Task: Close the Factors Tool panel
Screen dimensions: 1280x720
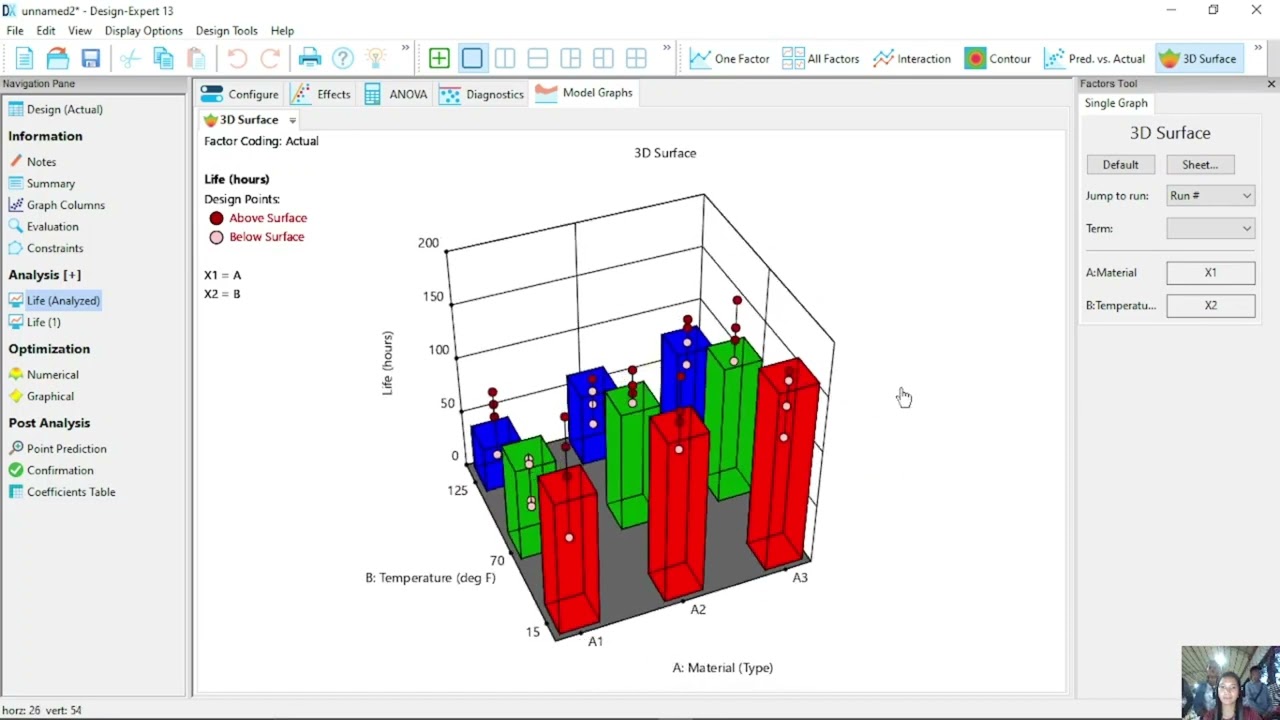Action: click(x=1271, y=84)
